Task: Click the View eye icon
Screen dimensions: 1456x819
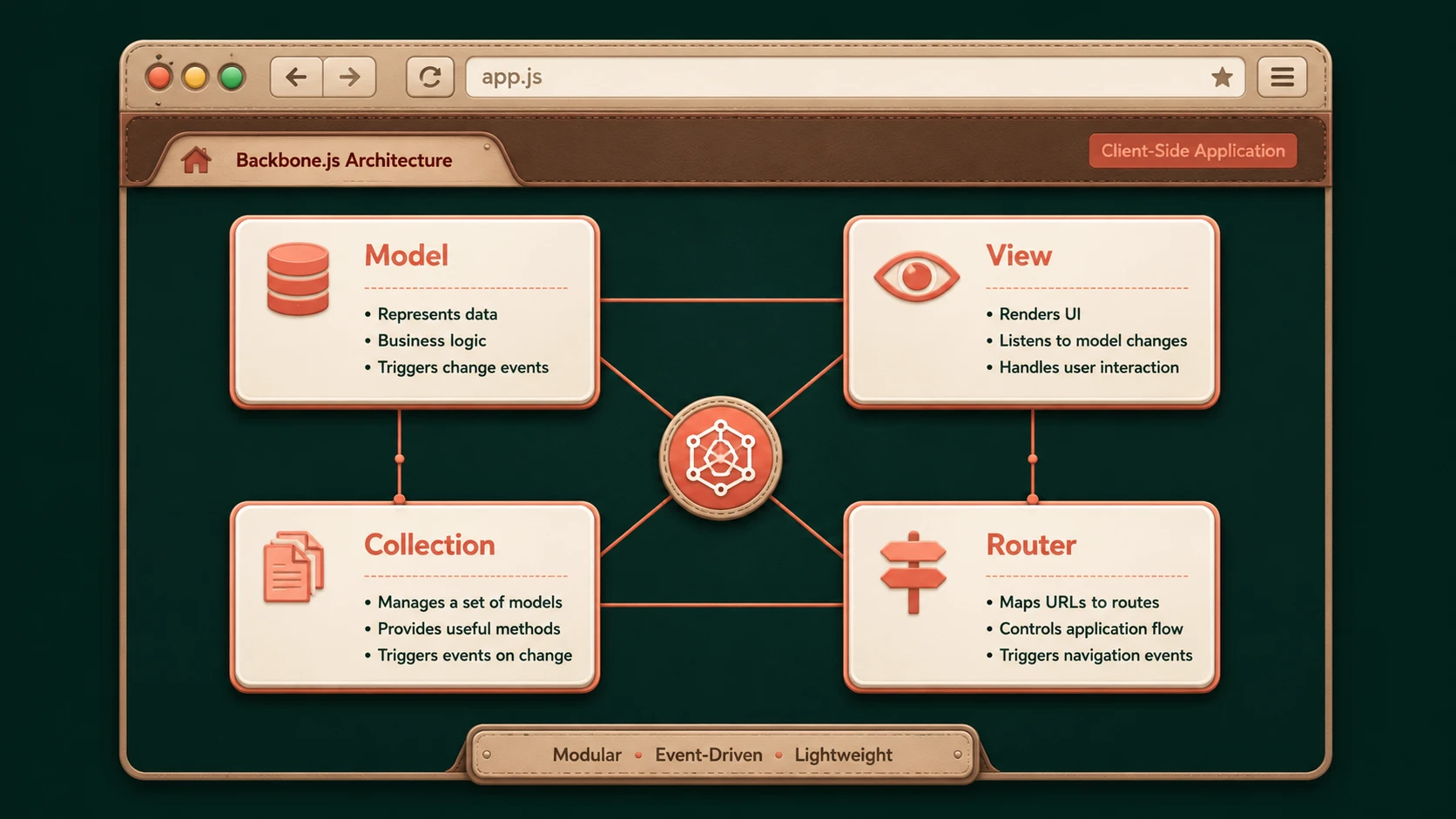Action: [x=916, y=277]
